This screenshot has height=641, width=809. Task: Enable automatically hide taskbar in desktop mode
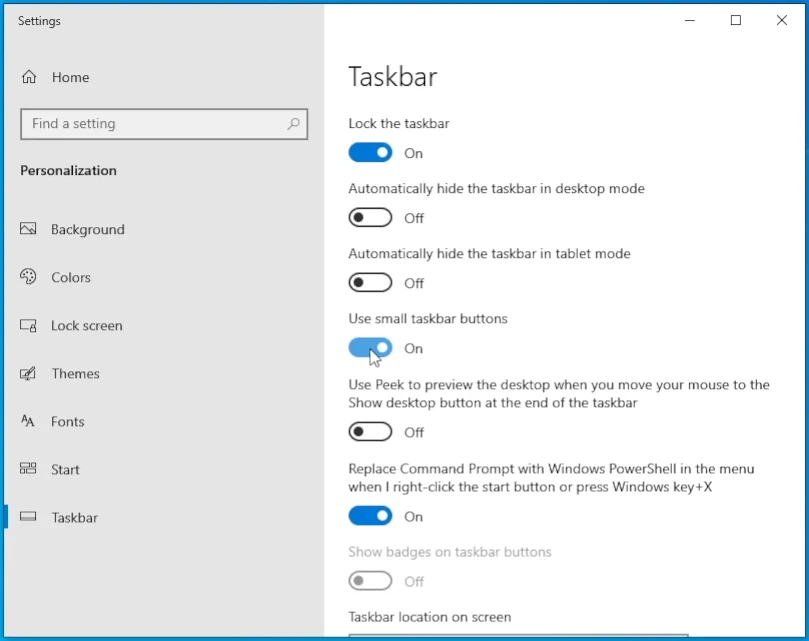tap(370, 217)
